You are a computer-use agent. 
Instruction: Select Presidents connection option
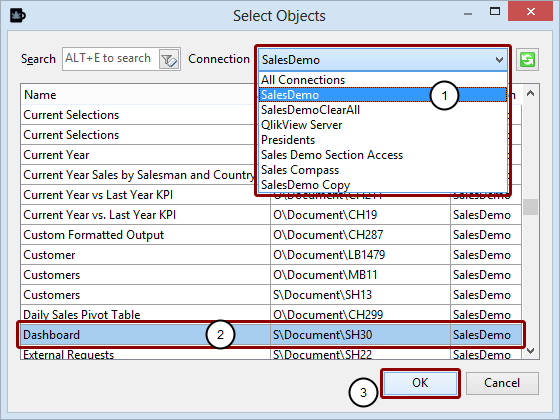click(383, 140)
